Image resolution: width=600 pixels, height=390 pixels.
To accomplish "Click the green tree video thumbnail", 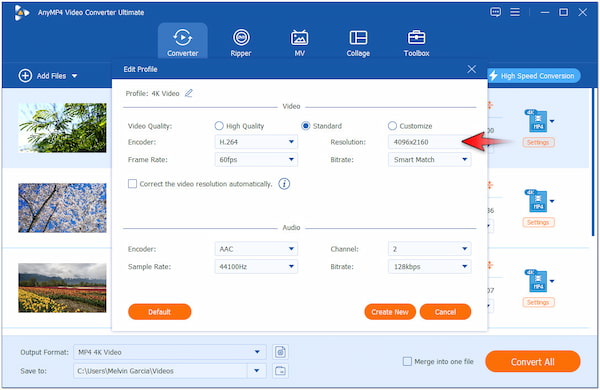I will point(62,128).
